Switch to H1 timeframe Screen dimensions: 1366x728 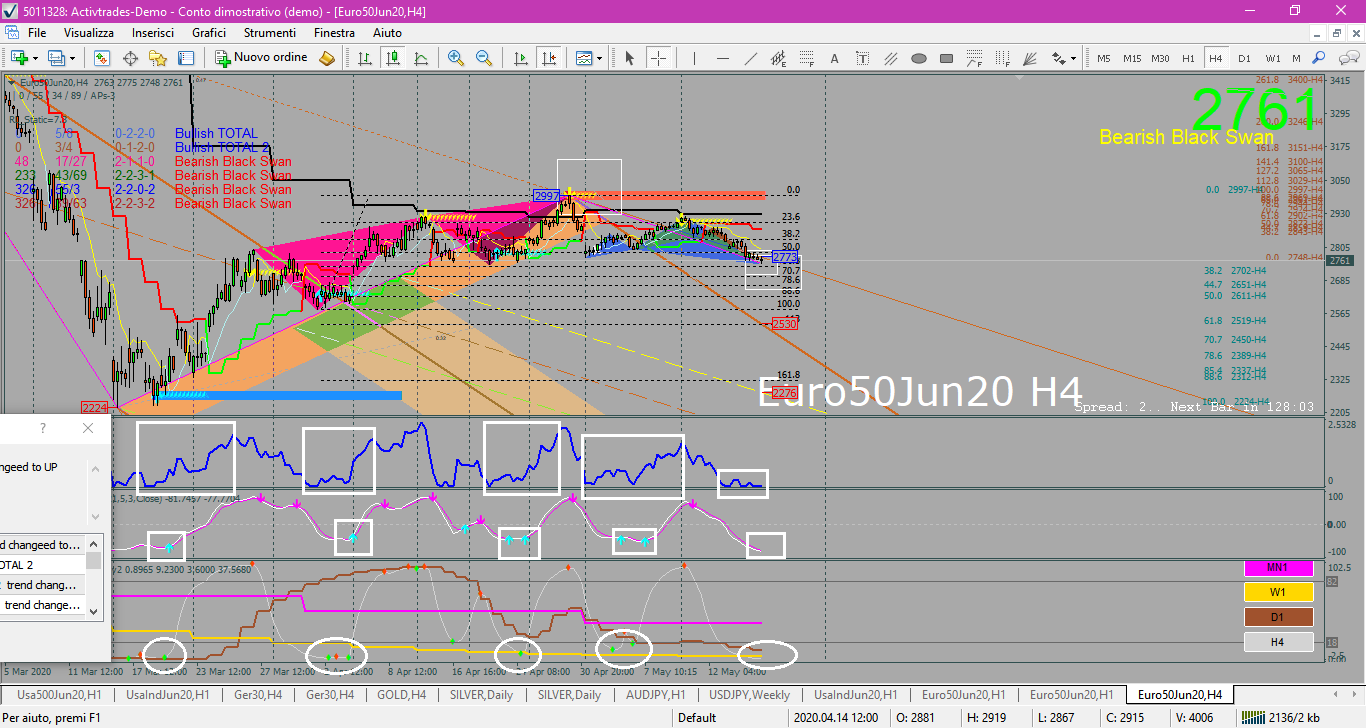point(1188,58)
